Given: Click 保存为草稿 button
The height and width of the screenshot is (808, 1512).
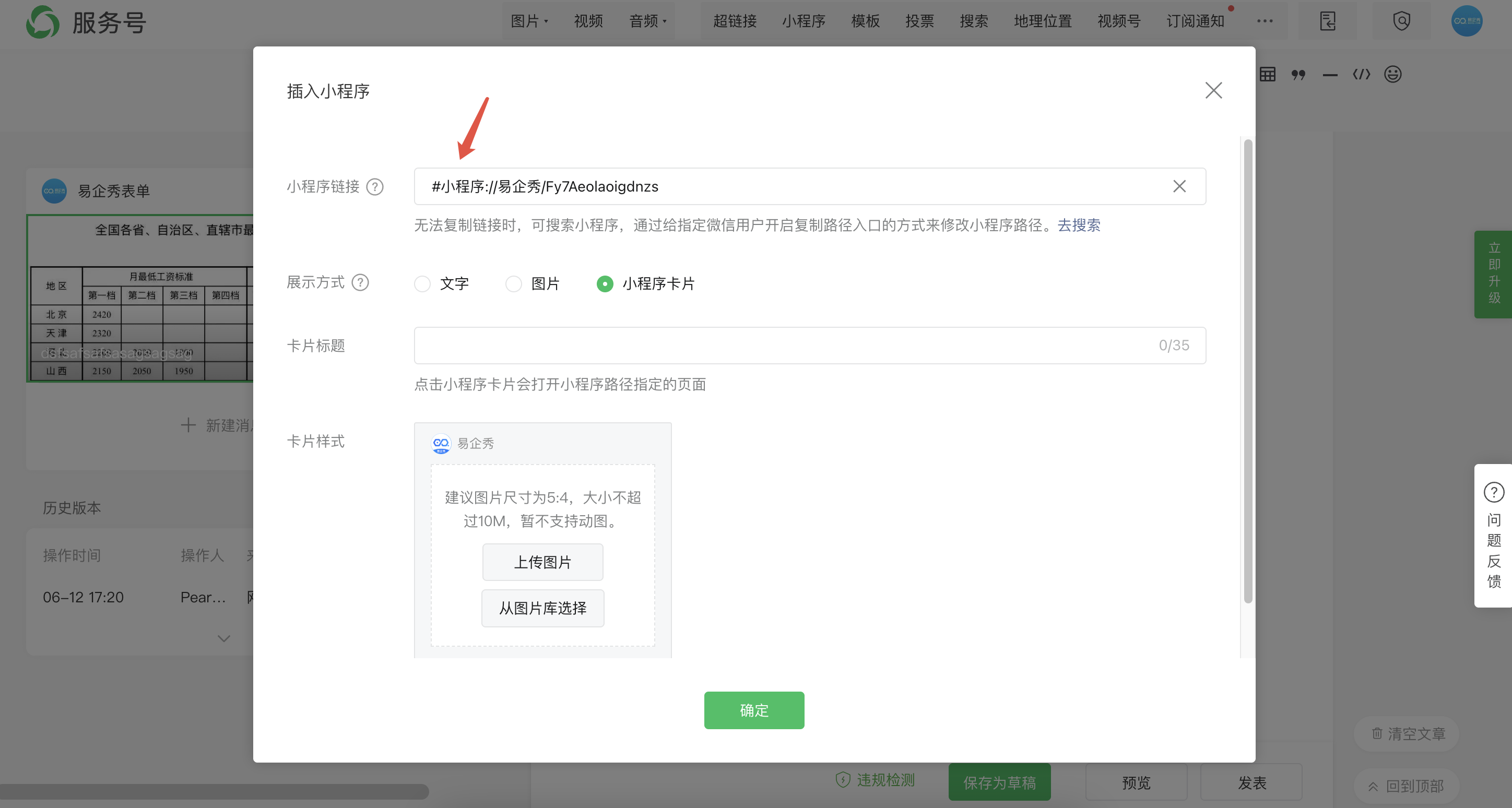Looking at the screenshot, I should pos(999,782).
